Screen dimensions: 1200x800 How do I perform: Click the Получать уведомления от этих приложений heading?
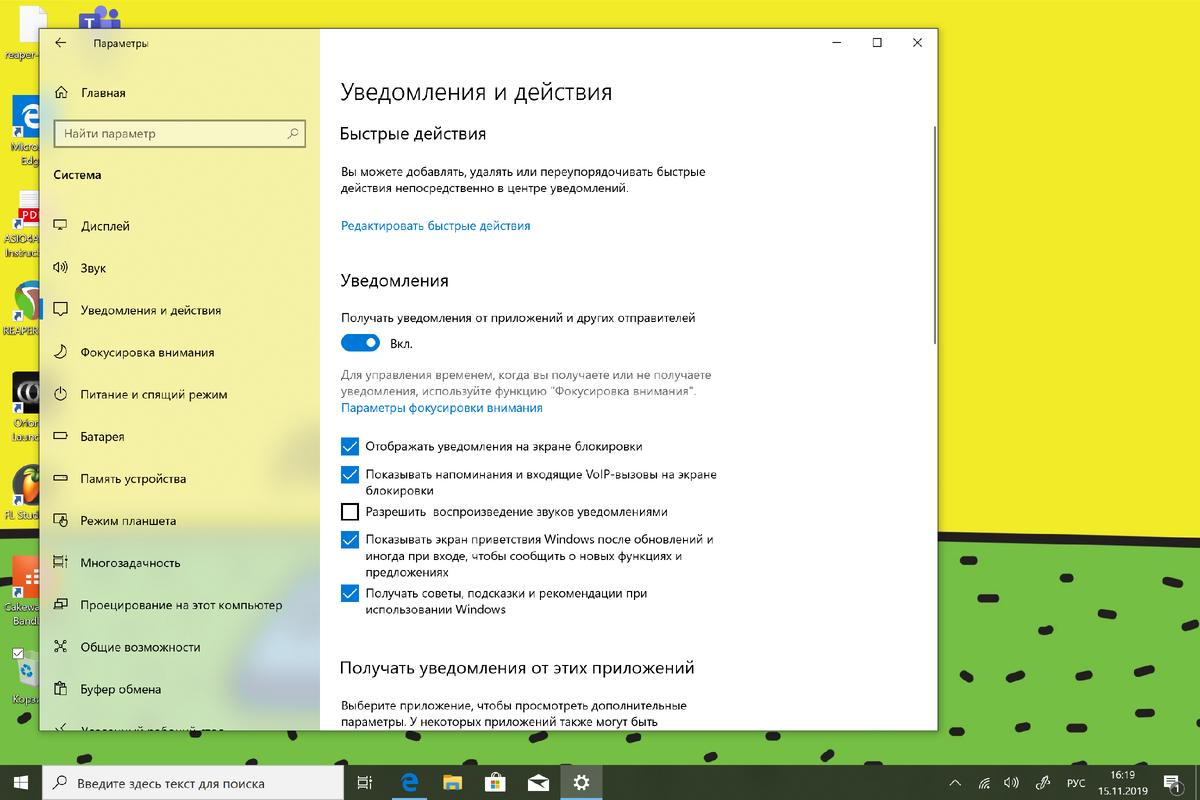pyautogui.click(x=517, y=667)
